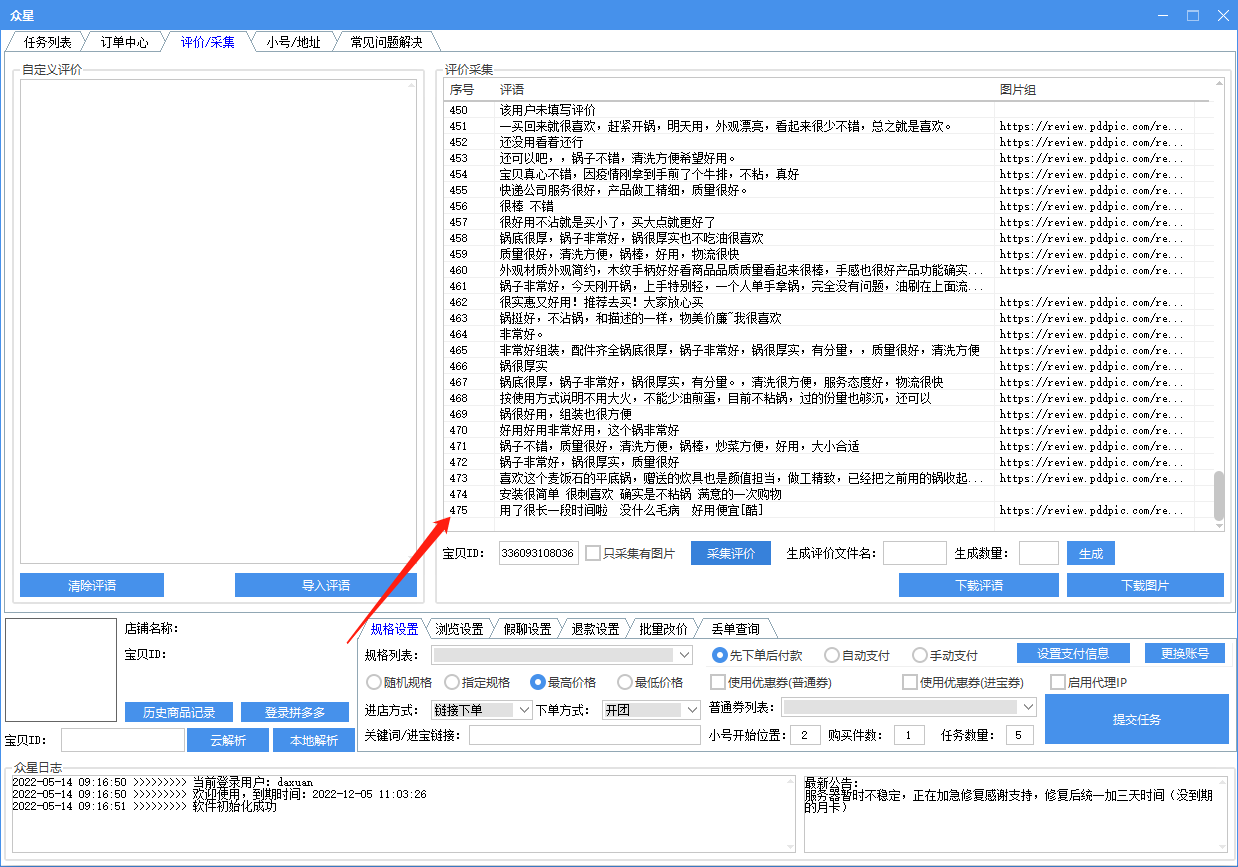
Task: Switch to the 任务列表 tab
Action: (47, 42)
